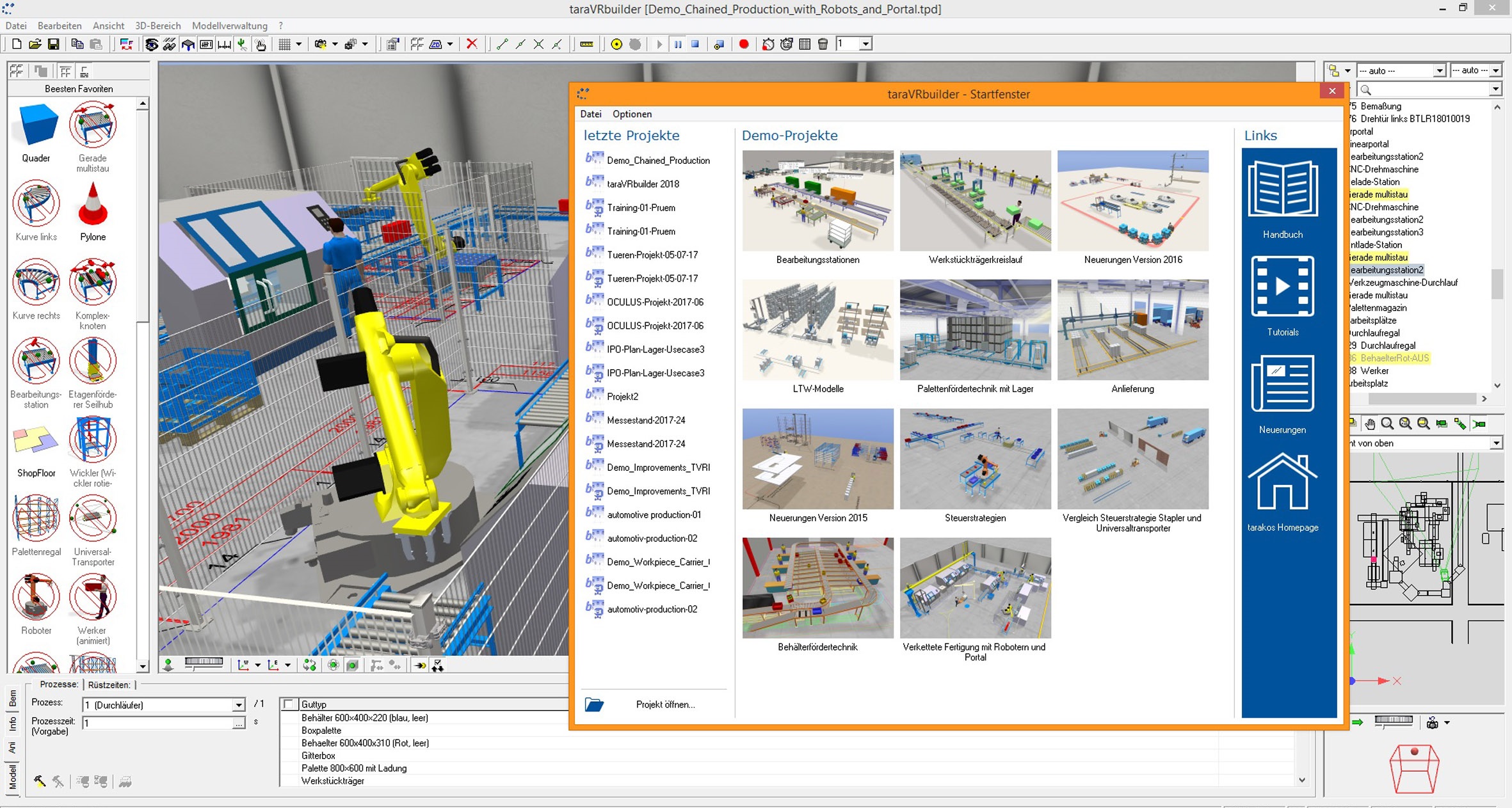Toggle the grid display icon

pos(285,44)
